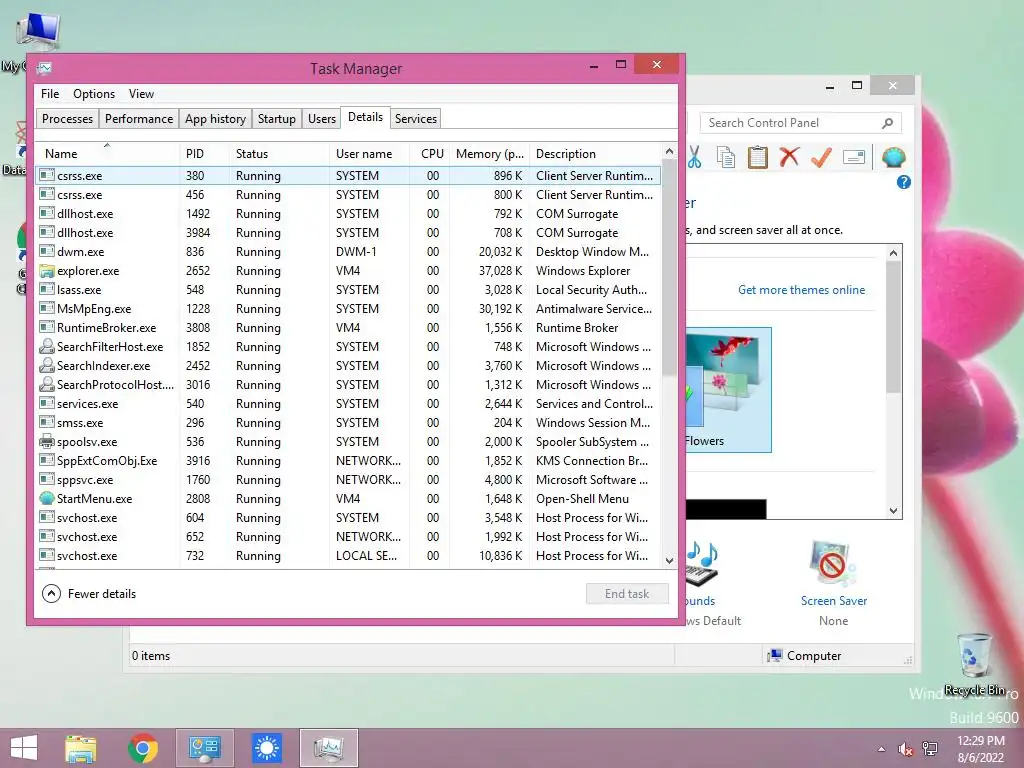Click the Classic Shell settings shell icon
The width and height of the screenshot is (1024, 768).
point(893,157)
